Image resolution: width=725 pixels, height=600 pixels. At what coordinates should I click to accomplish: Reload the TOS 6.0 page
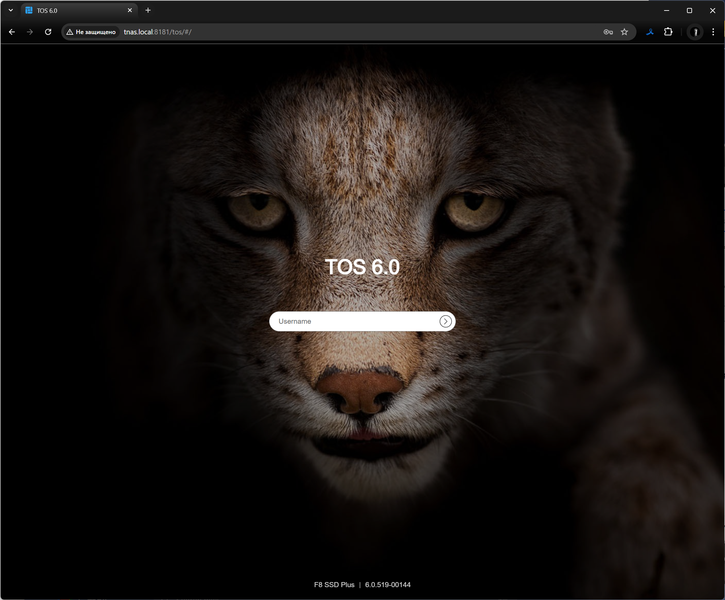48,32
